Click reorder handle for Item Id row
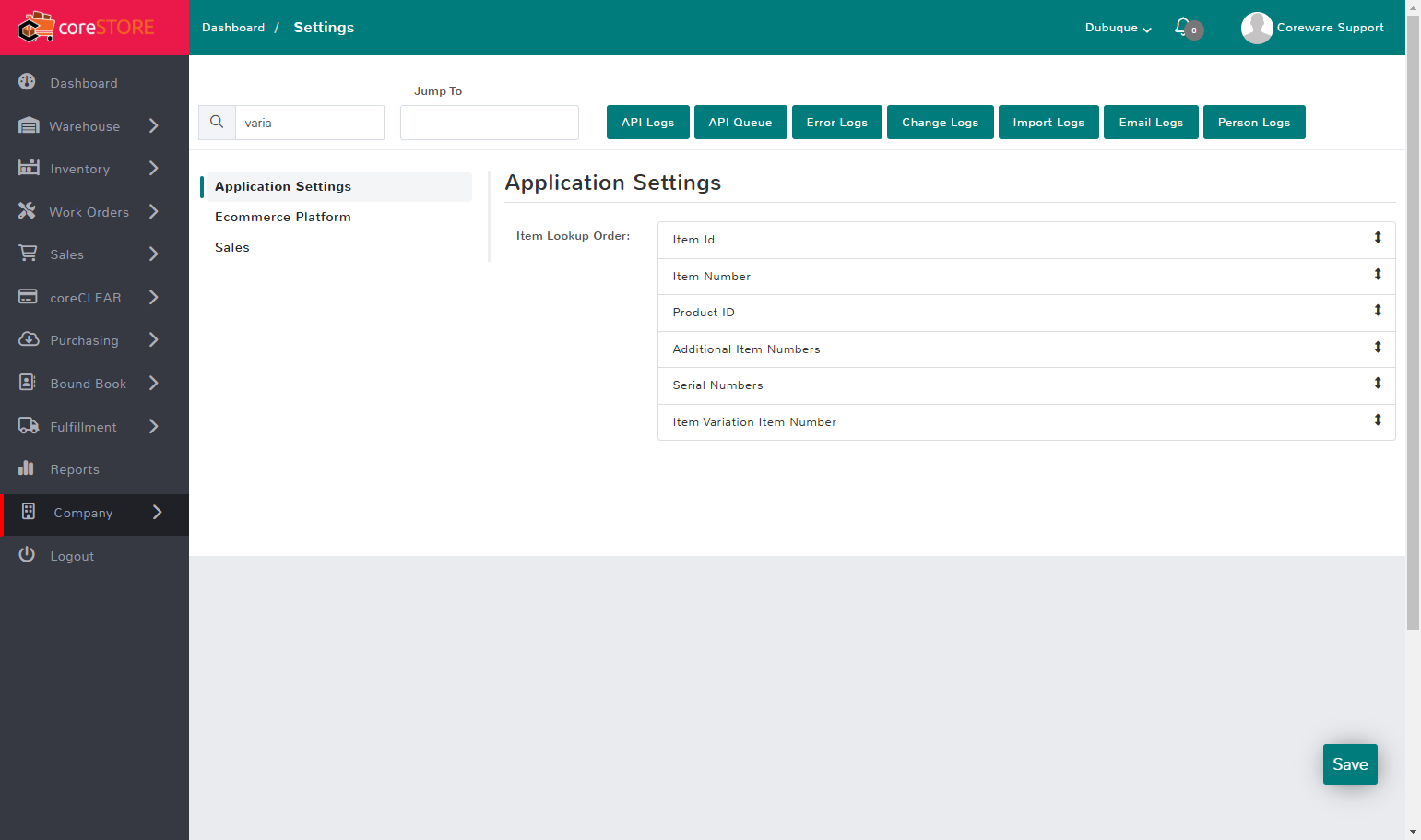Viewport: 1421px width, 840px height. pos(1378,238)
